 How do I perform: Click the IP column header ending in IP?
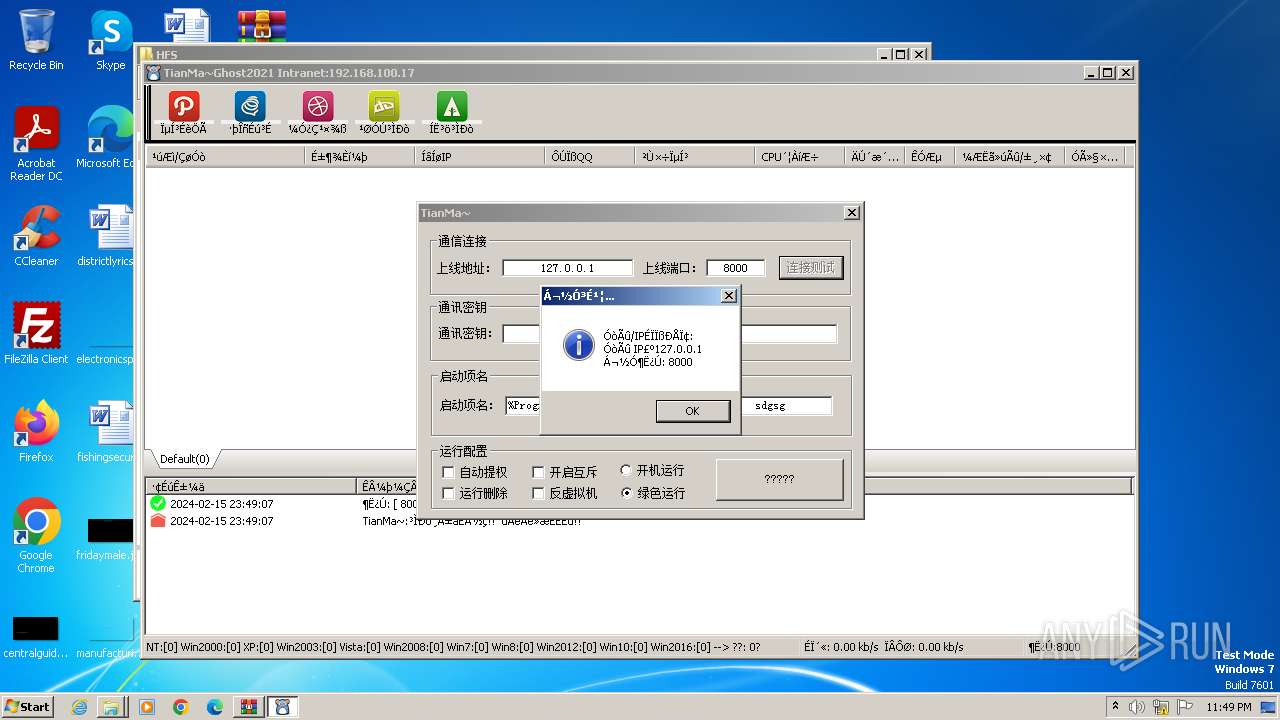pos(479,157)
